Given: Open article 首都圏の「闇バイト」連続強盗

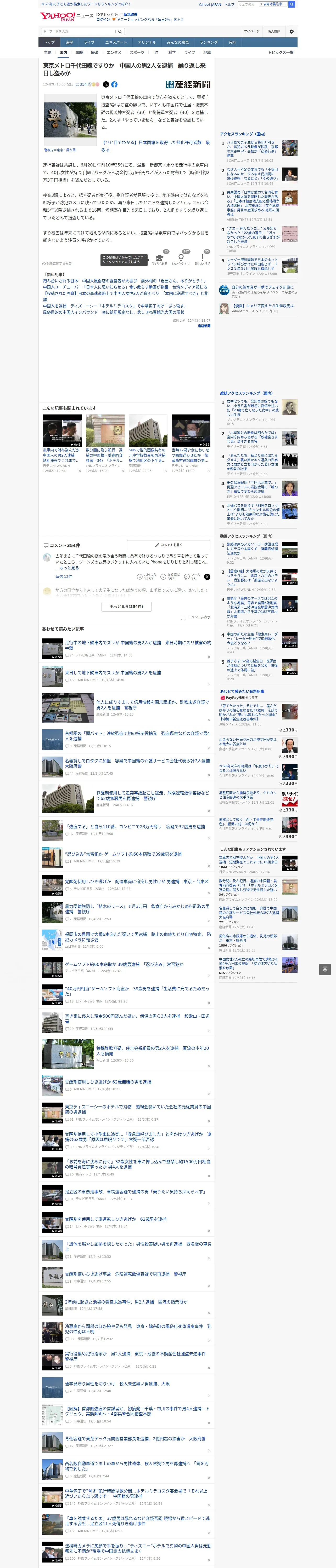Looking at the screenshot, I should point(137,736).
